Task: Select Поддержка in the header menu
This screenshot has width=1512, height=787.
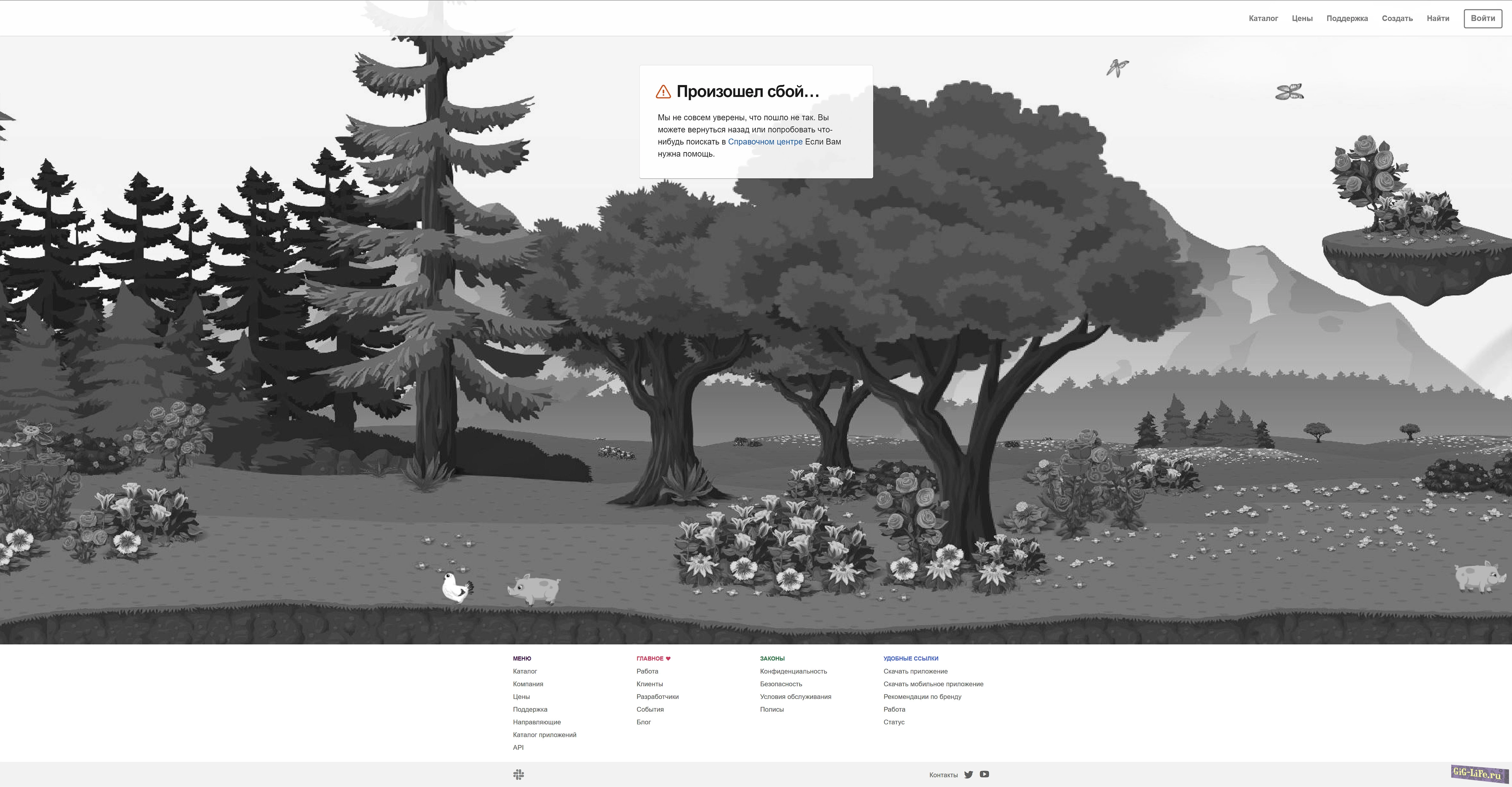Action: (x=1347, y=18)
